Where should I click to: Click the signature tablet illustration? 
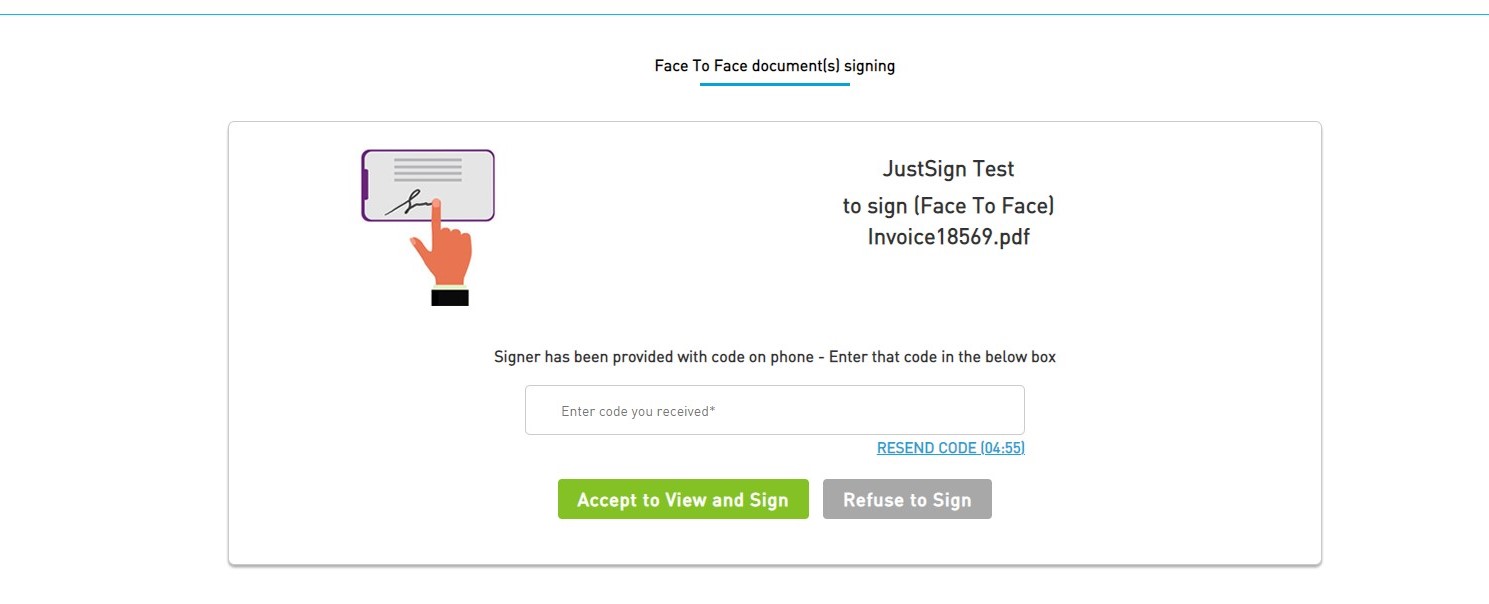point(428,185)
